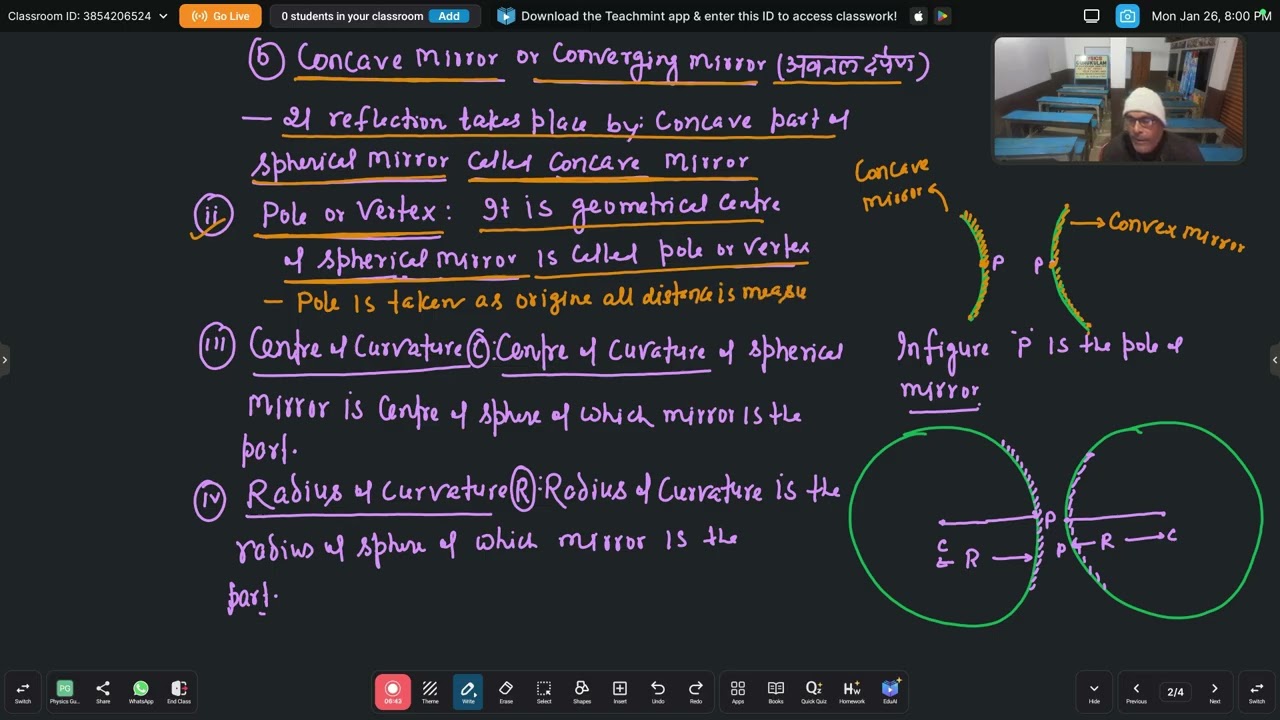The width and height of the screenshot is (1280, 720).
Task: Choose the Select lasso tool
Action: click(544, 692)
